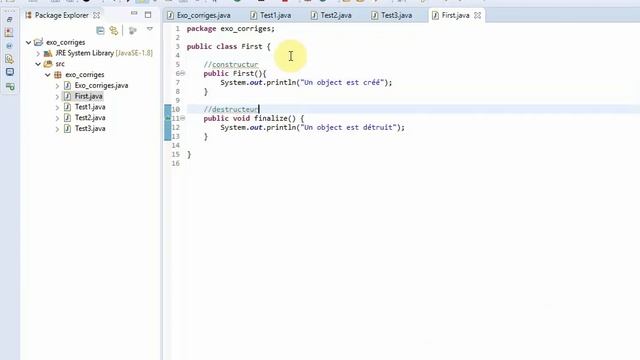Open the green minimized view icon in left trim
This screenshot has height=360, width=640.
click(10, 86)
